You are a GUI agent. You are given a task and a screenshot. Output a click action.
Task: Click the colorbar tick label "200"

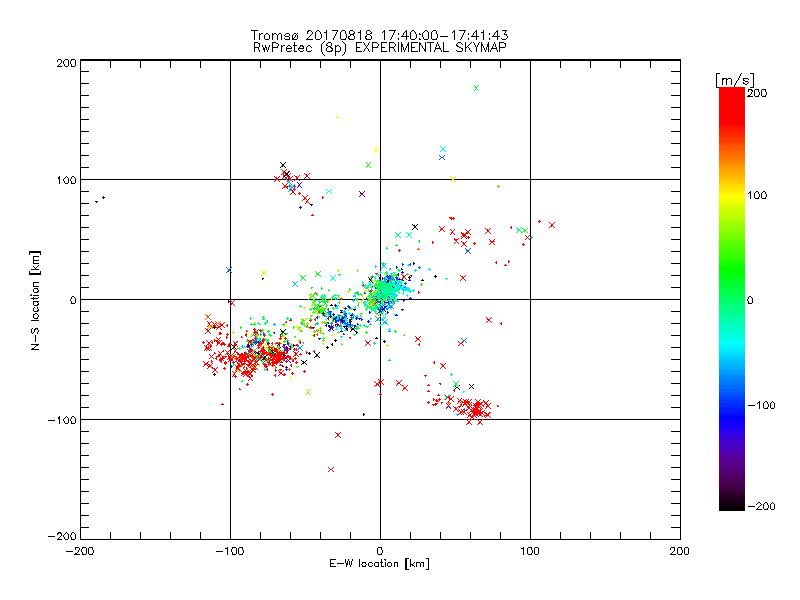(757, 93)
